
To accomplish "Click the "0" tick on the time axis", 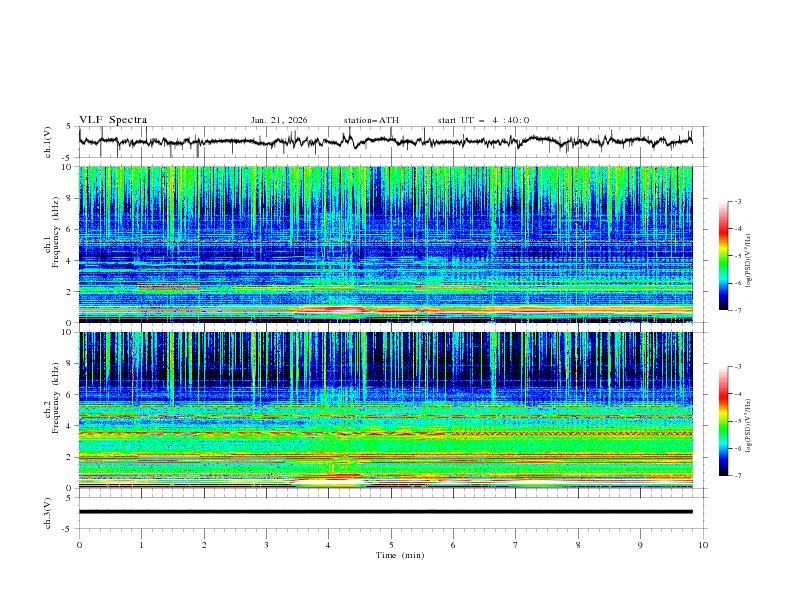I will [79, 545].
